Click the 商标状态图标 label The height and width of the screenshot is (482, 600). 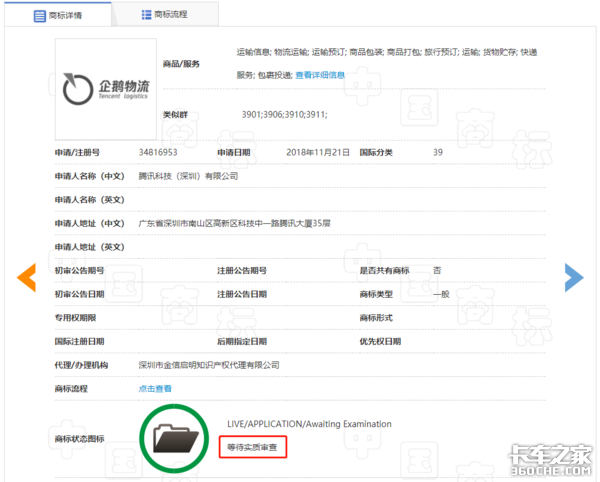pyautogui.click(x=79, y=439)
